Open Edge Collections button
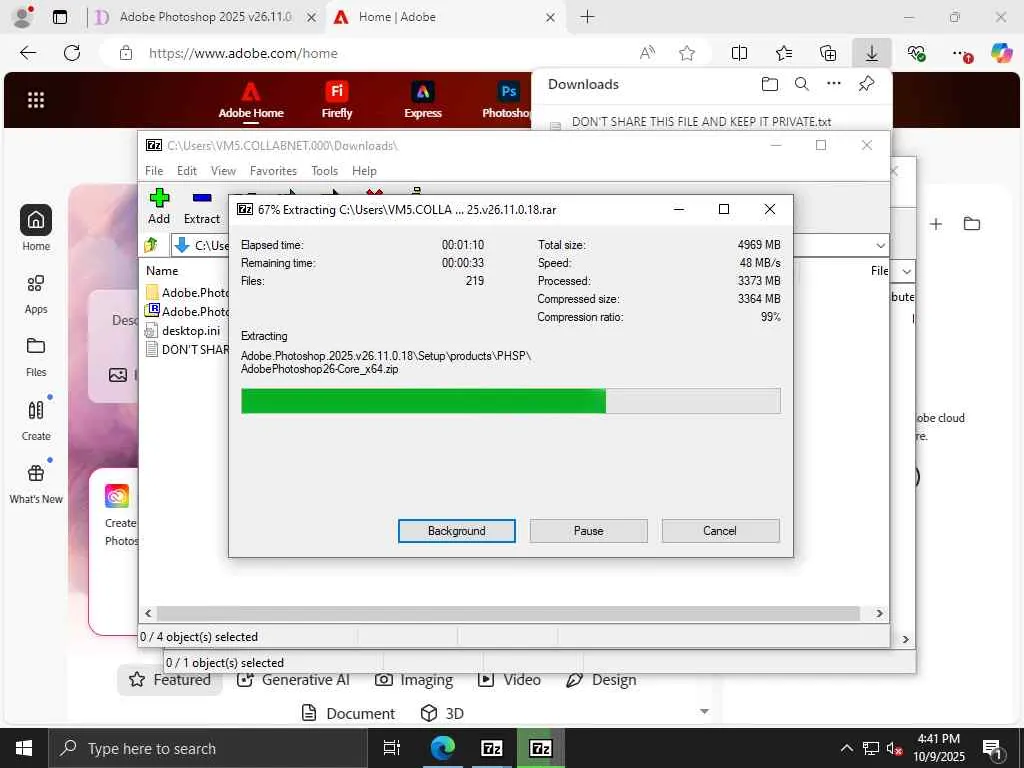 pyautogui.click(x=828, y=53)
